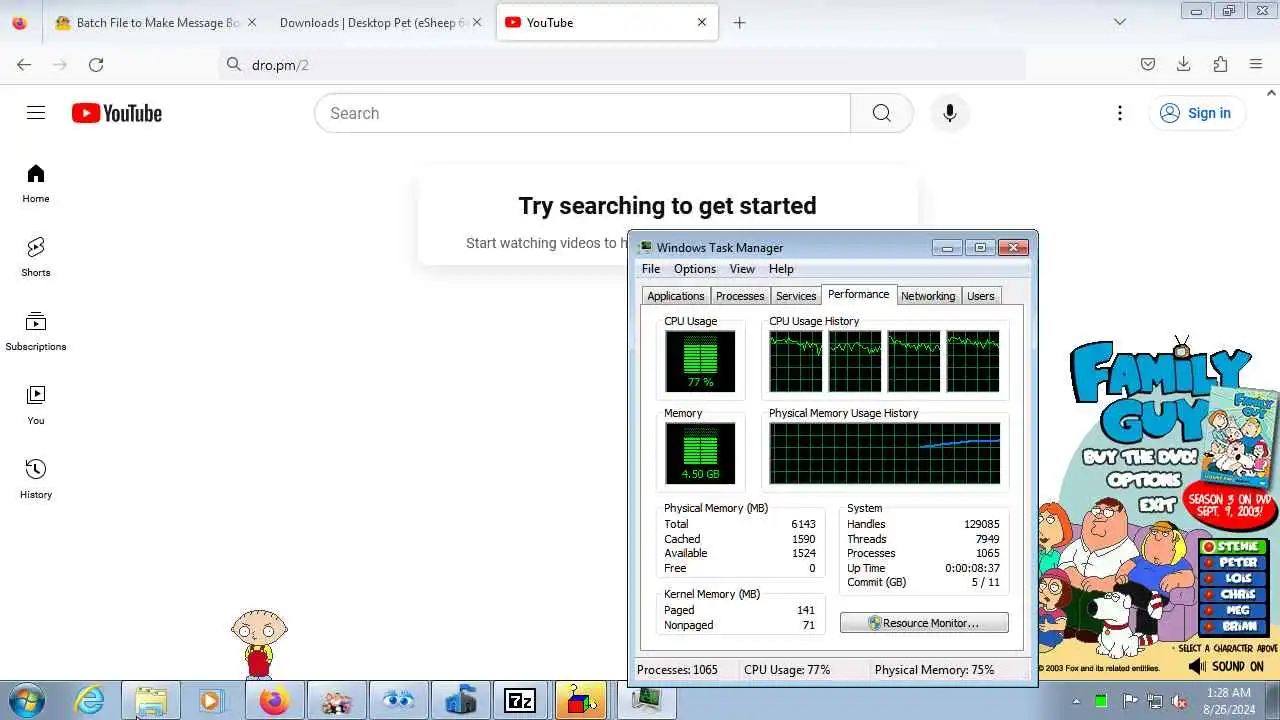Toggle Sound On in Family Guy widget
This screenshot has width=1280, height=720.
point(1226,666)
